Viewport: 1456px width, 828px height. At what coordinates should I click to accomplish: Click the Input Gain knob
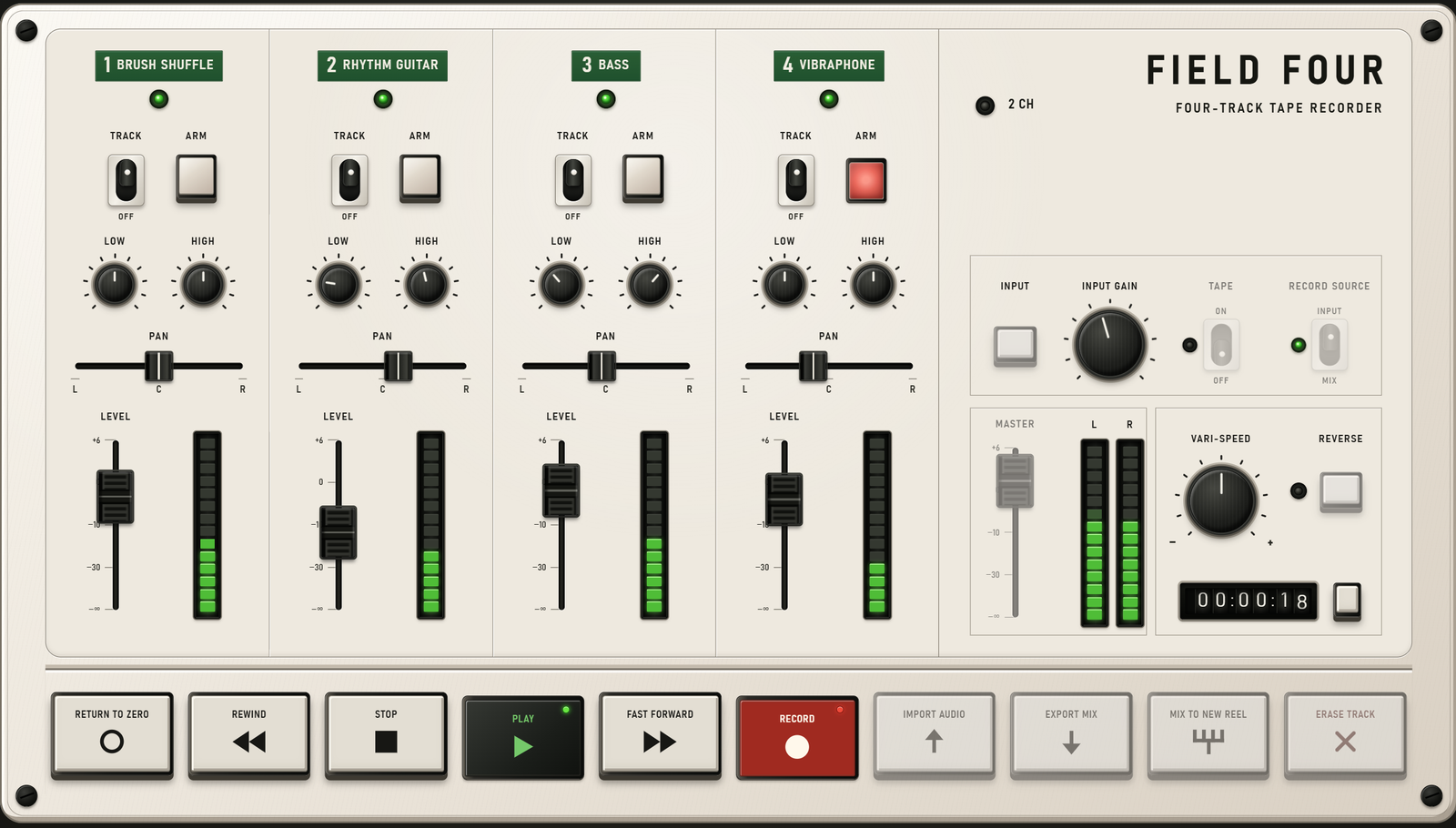[1110, 345]
